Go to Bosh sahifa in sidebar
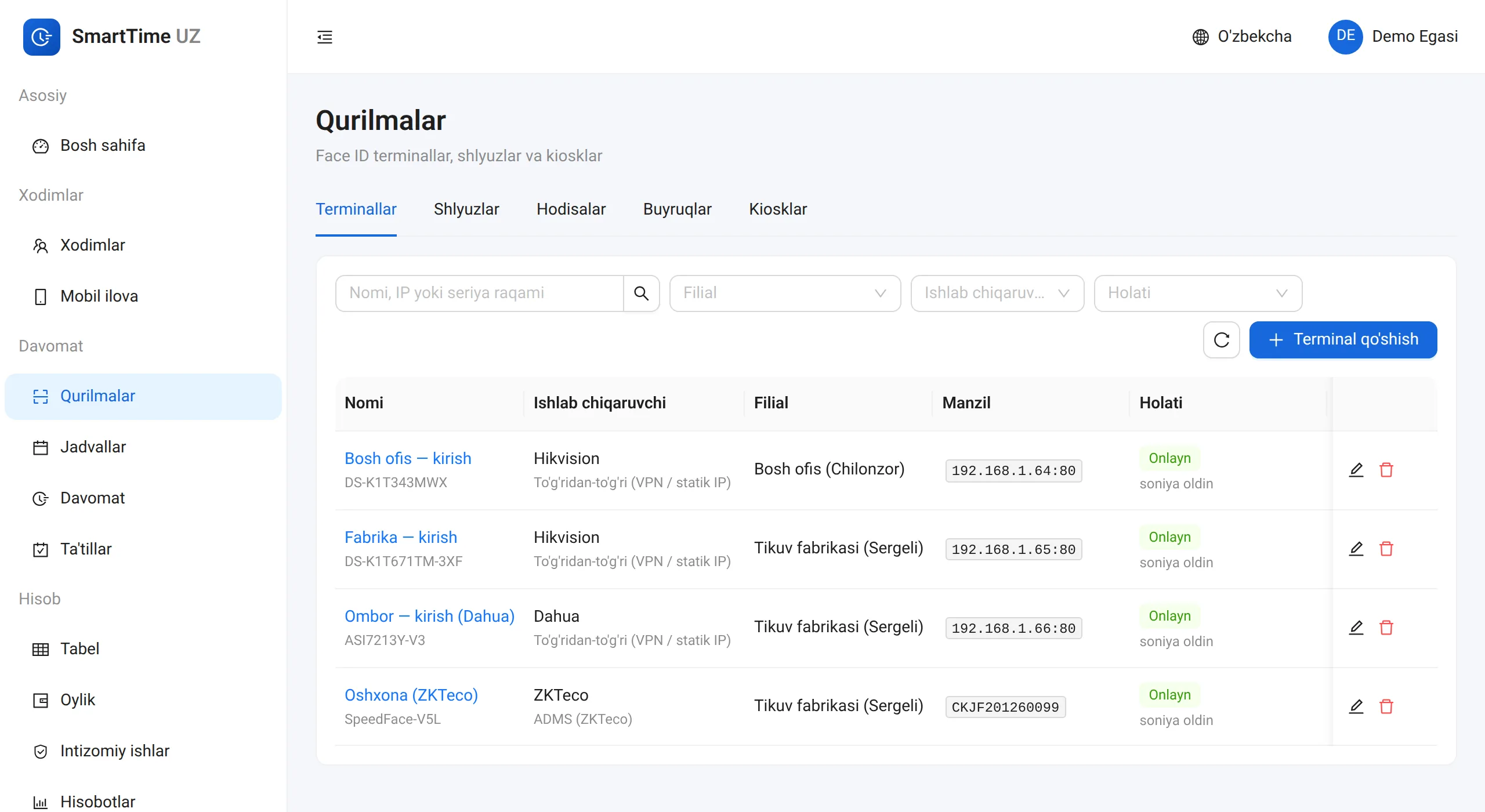1485x812 pixels. pyautogui.click(x=143, y=146)
